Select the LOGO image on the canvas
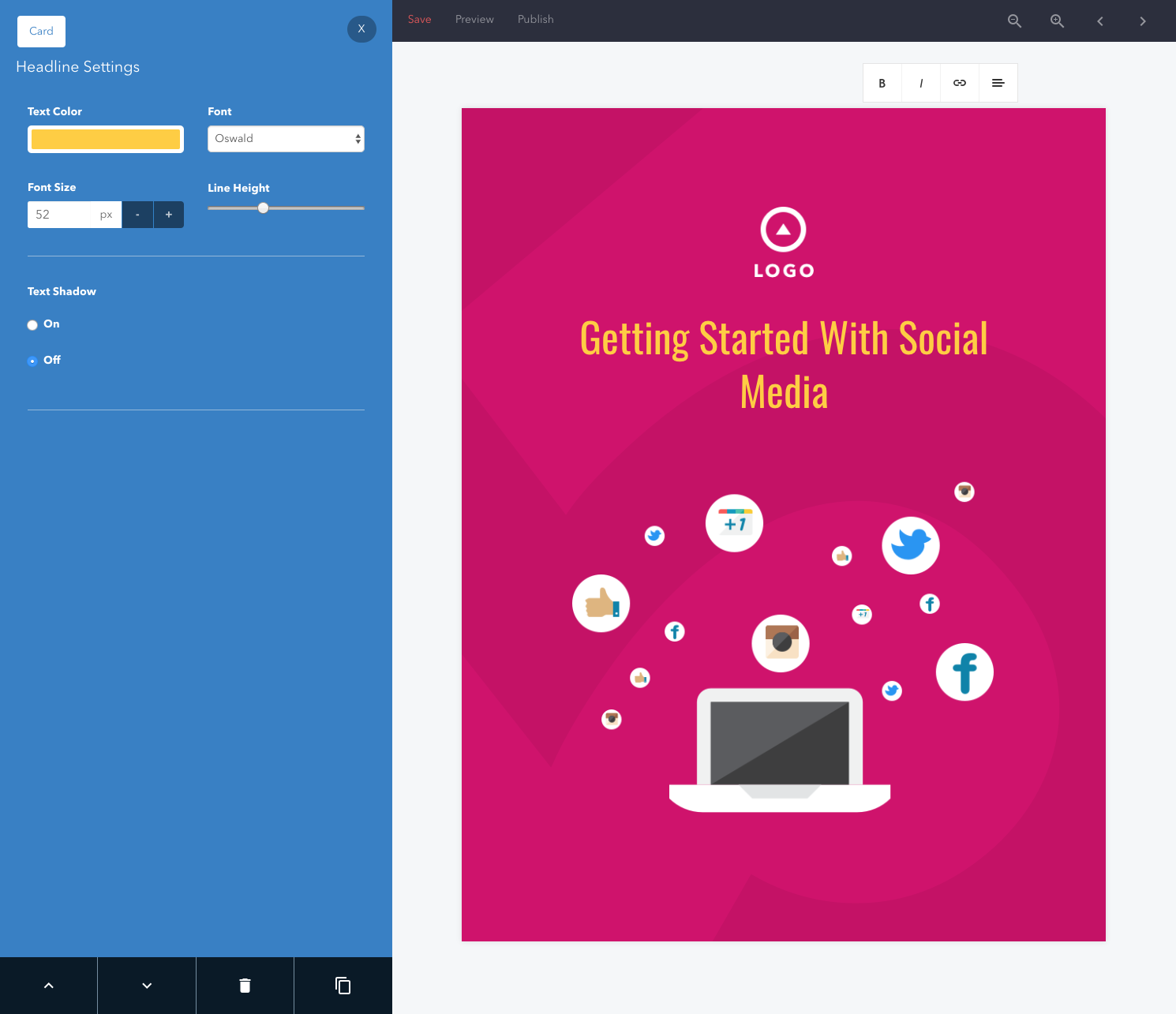 pos(784,243)
